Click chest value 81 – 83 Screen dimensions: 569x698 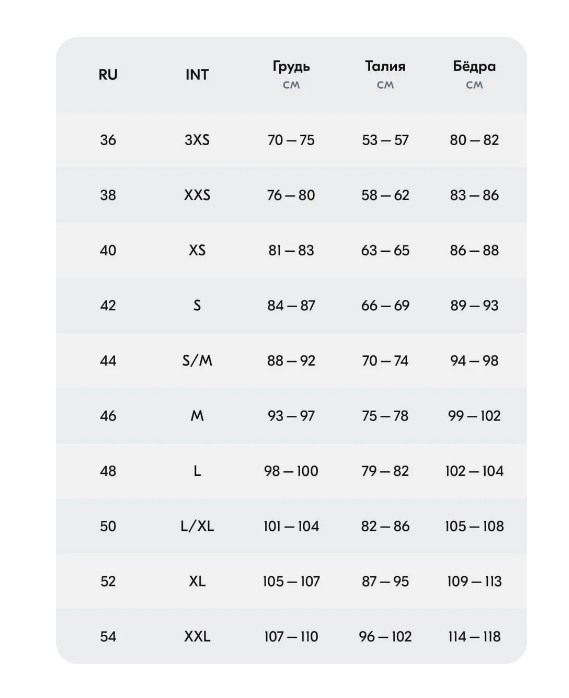coord(291,250)
